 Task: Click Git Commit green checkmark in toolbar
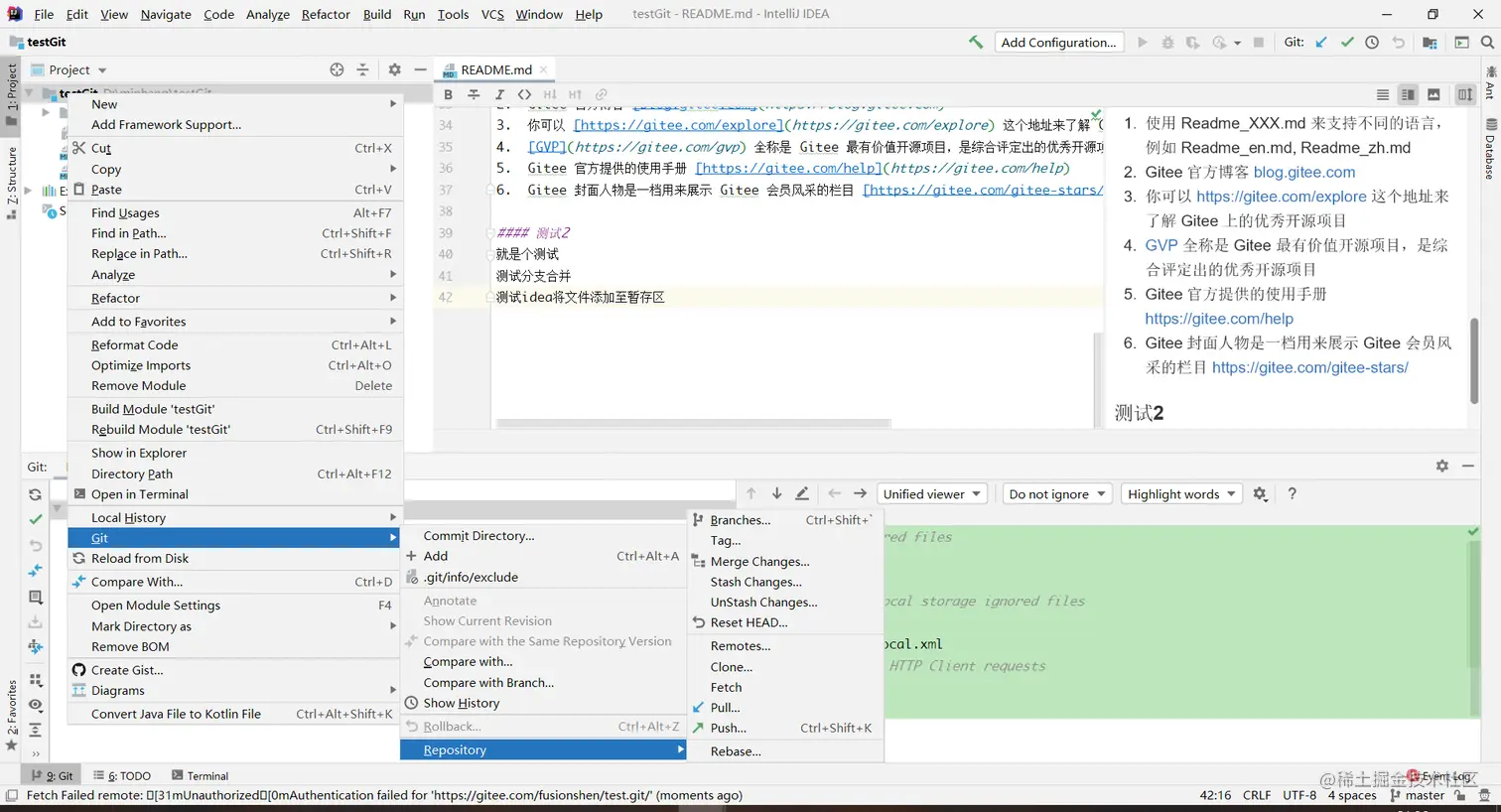coord(1346,42)
